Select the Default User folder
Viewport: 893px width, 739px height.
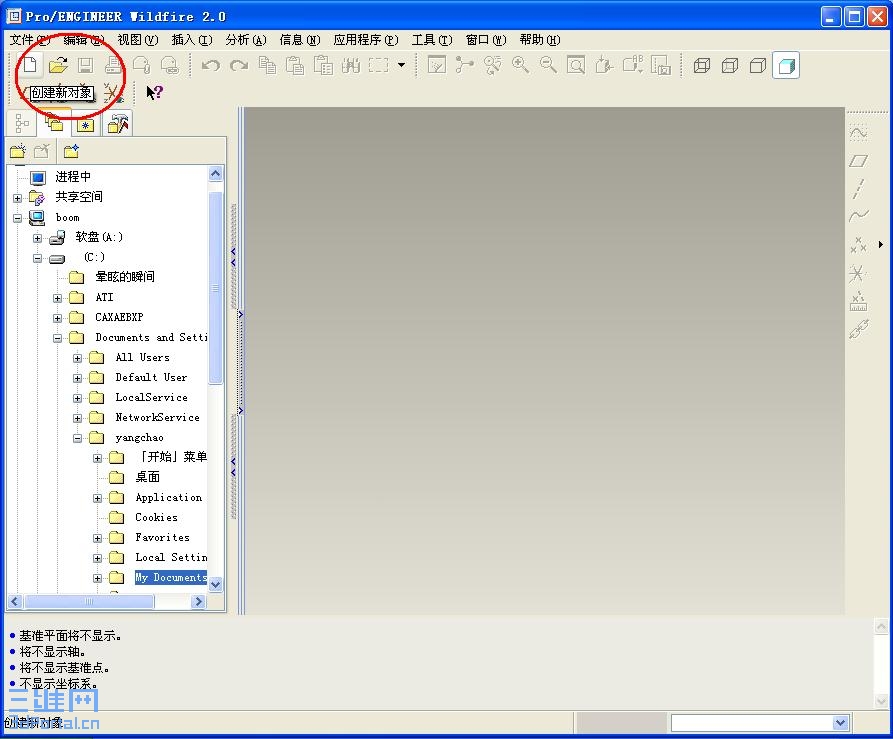[151, 377]
